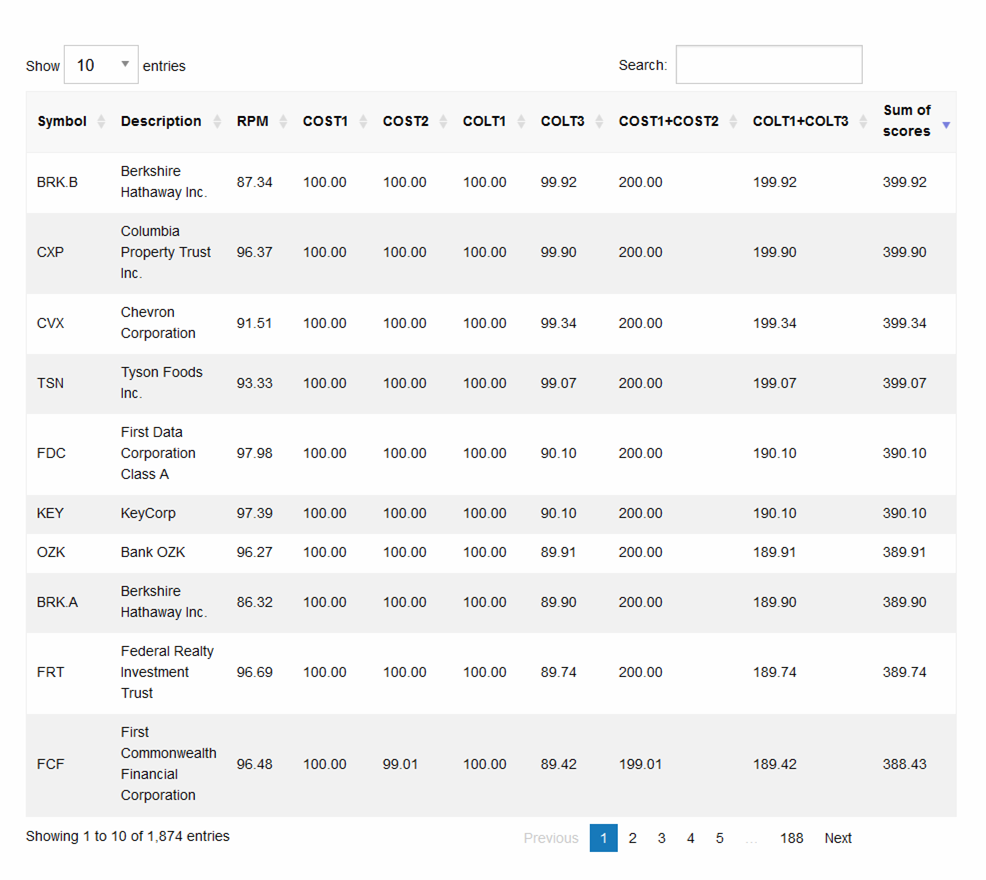Click the Description column header
986x880 pixels.
[x=161, y=121]
